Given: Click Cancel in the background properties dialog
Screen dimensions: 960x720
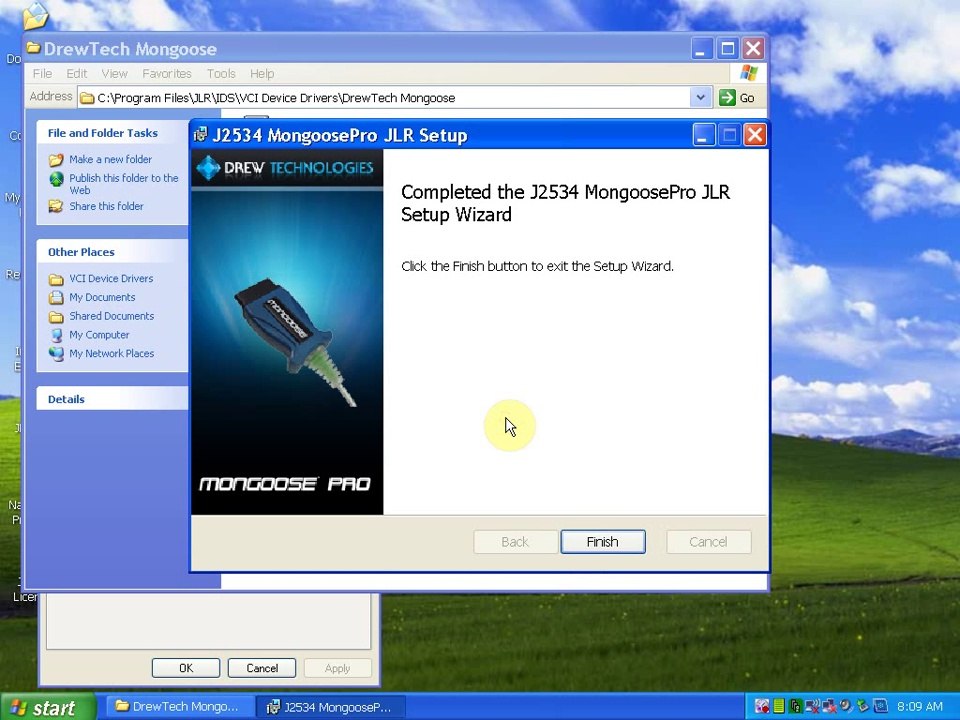Looking at the screenshot, I should [261, 668].
